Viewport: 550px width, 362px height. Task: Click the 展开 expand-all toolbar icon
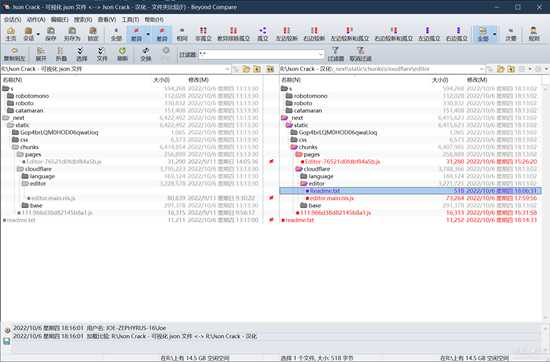[x=41, y=54]
